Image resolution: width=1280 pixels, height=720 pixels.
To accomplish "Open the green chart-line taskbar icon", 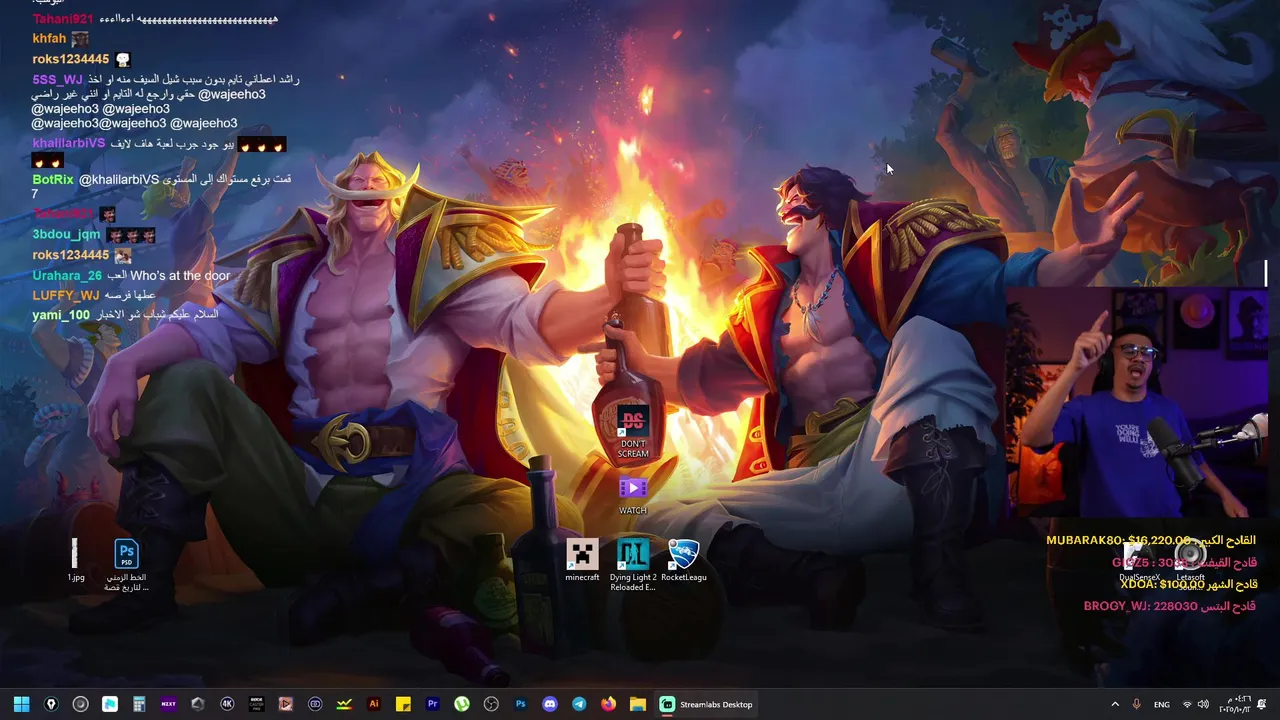I will [344, 704].
